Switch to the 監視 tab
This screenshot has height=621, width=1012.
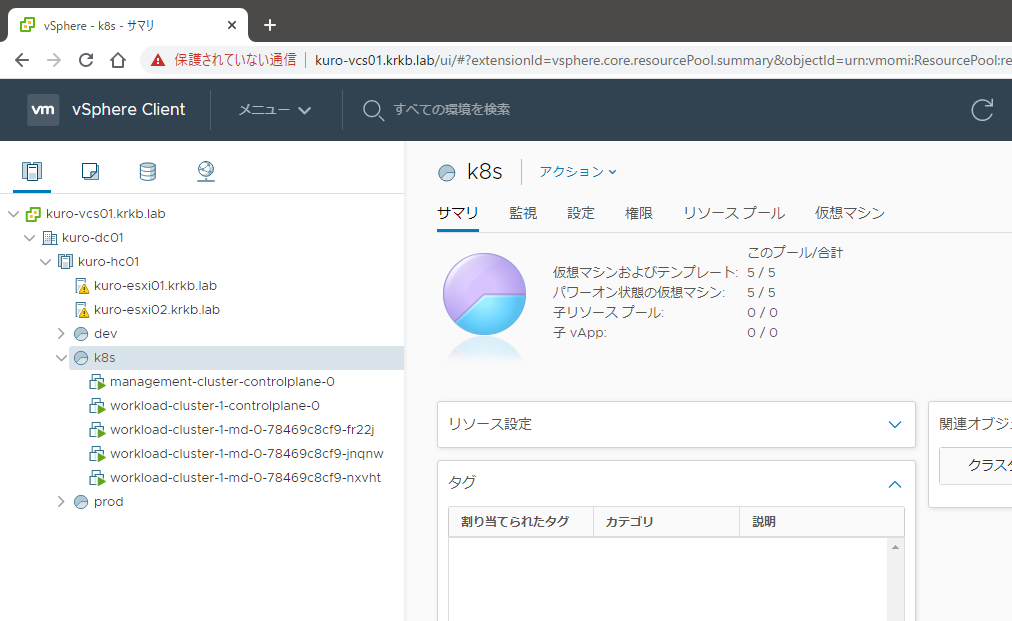(522, 213)
